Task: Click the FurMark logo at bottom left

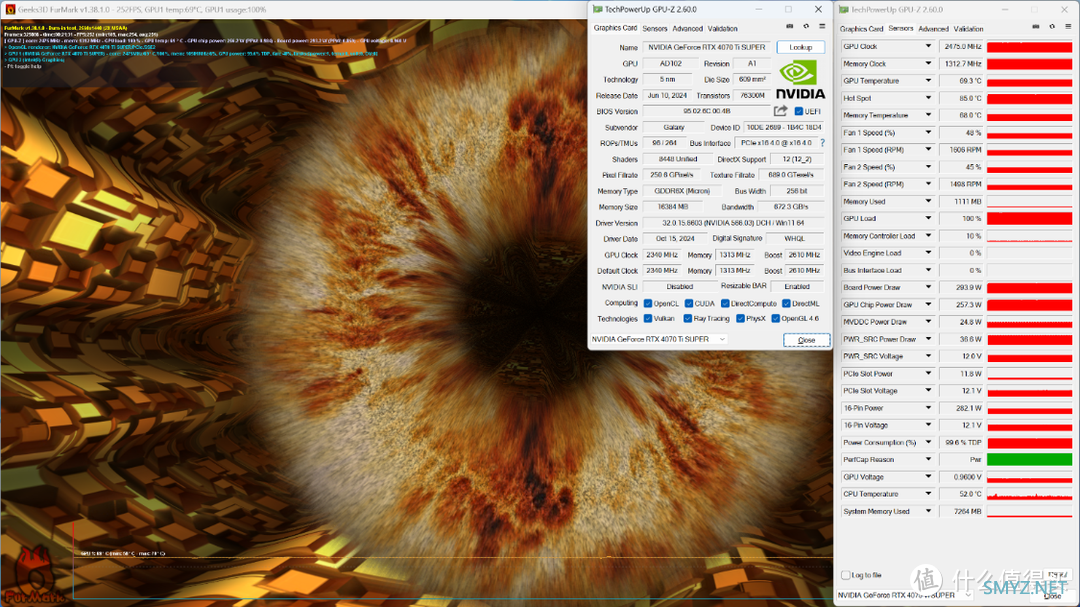Action: (33, 575)
